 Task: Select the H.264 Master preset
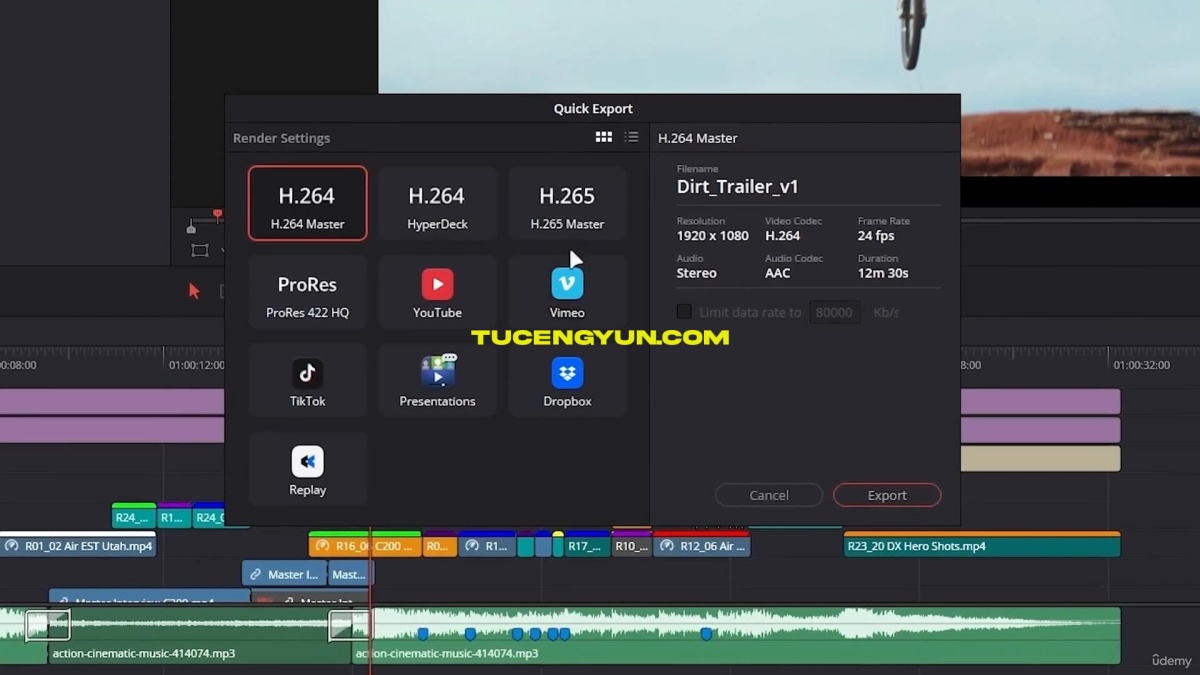coord(307,204)
